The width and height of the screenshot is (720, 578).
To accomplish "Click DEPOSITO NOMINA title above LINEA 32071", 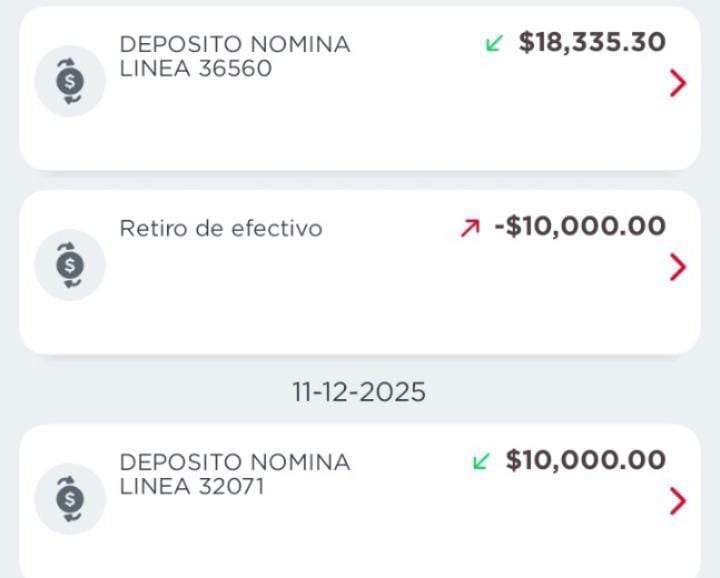I will tap(235, 463).
